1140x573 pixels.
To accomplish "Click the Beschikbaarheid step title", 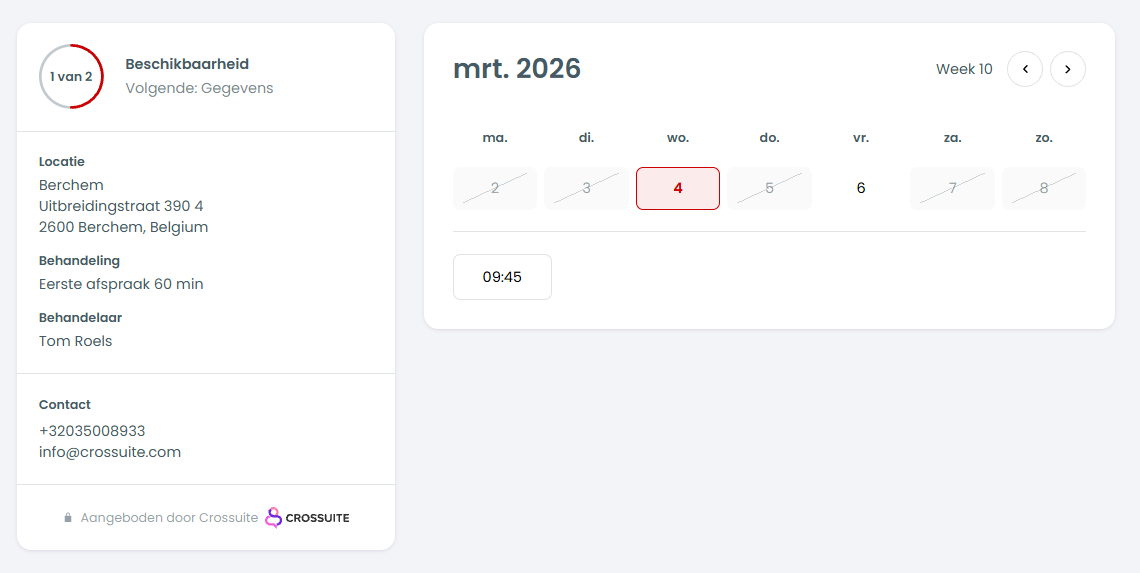I will [x=187, y=64].
